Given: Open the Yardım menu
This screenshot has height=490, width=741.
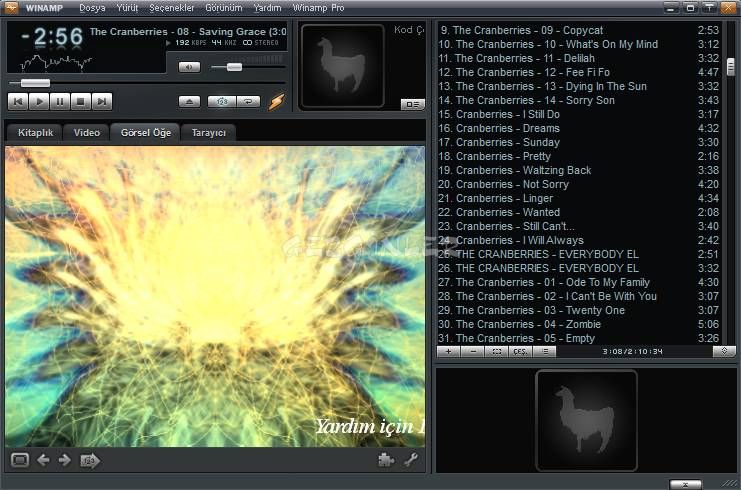Looking at the screenshot, I should click(267, 8).
